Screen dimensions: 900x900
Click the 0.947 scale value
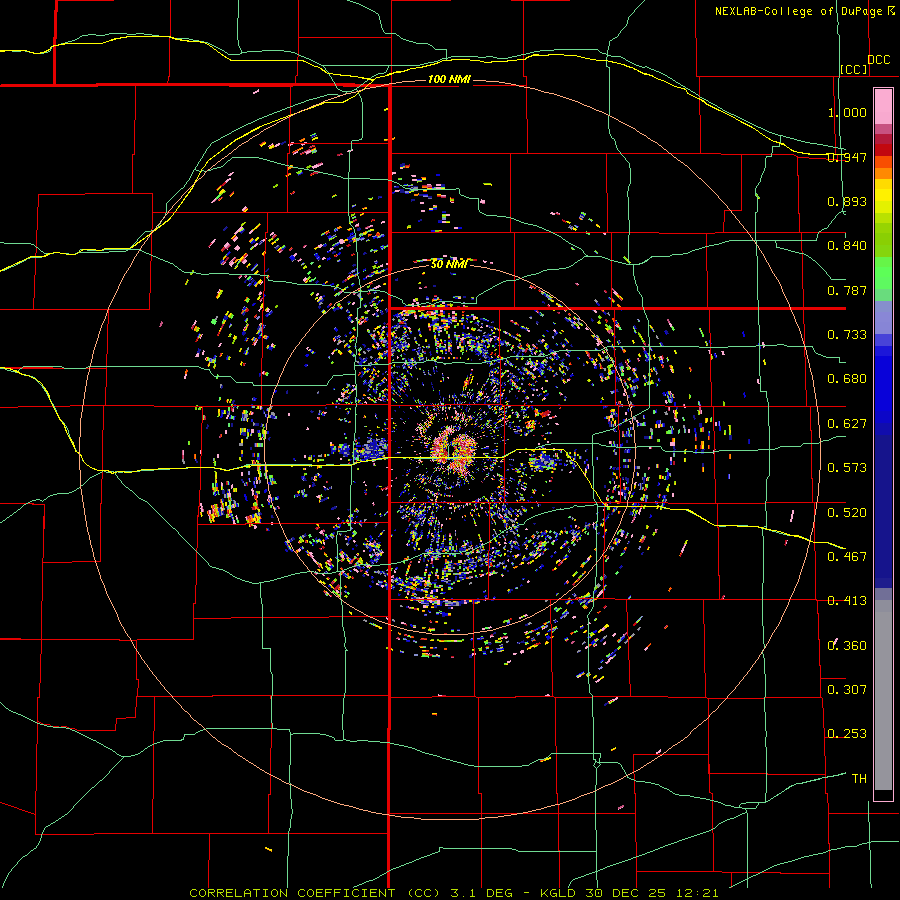click(847, 157)
